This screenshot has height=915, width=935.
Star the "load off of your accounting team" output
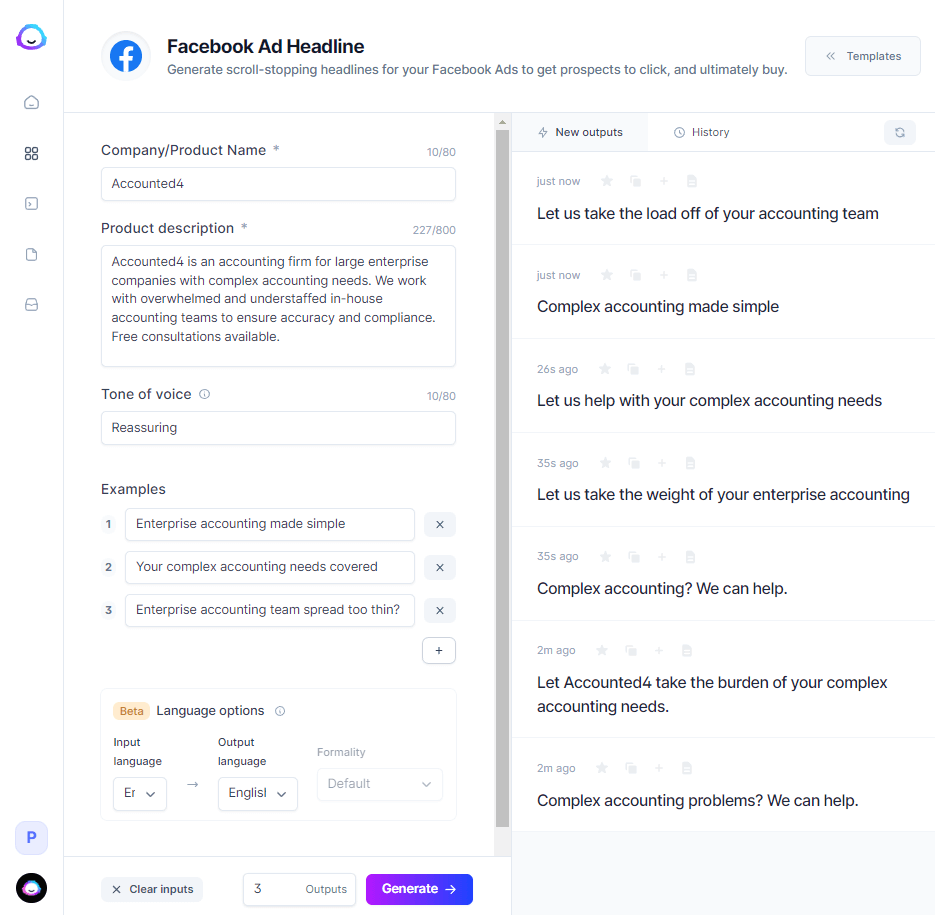pos(606,181)
